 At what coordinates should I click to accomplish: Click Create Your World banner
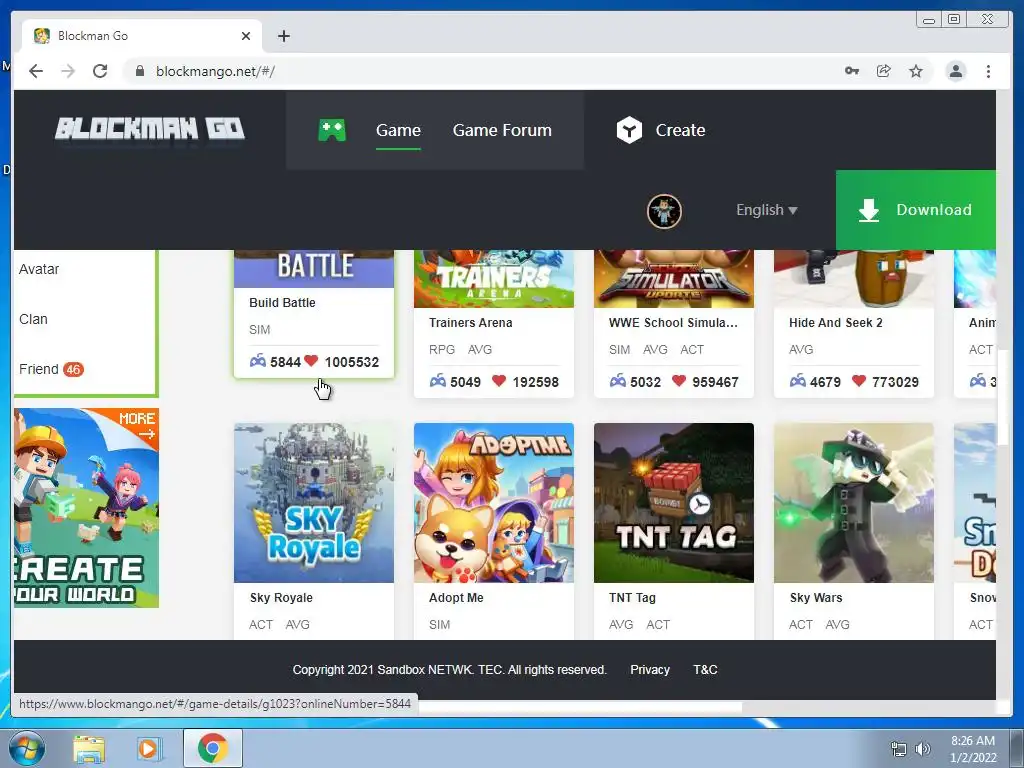pos(86,508)
